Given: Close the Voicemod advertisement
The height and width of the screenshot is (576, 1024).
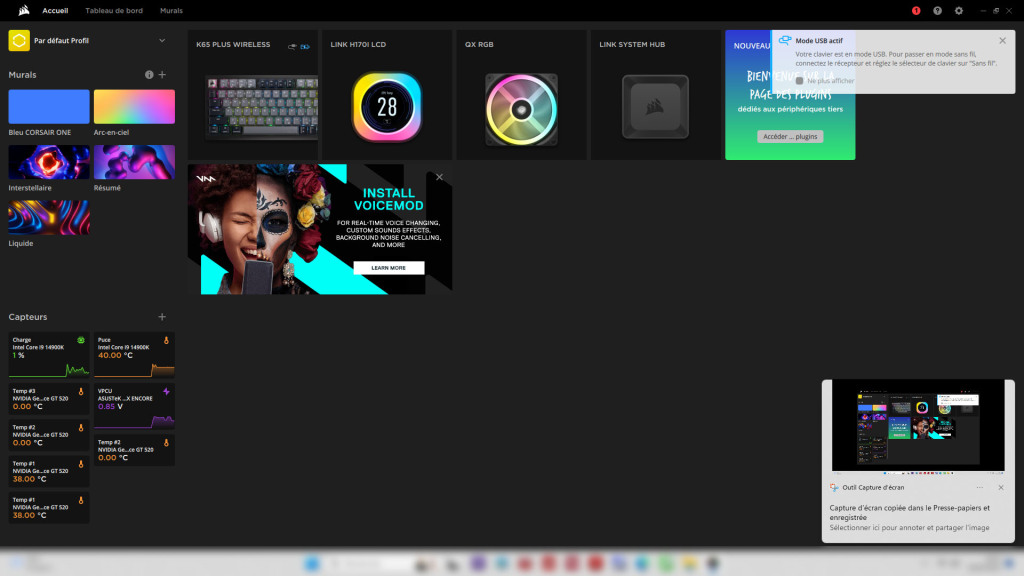Looking at the screenshot, I should 440,177.
